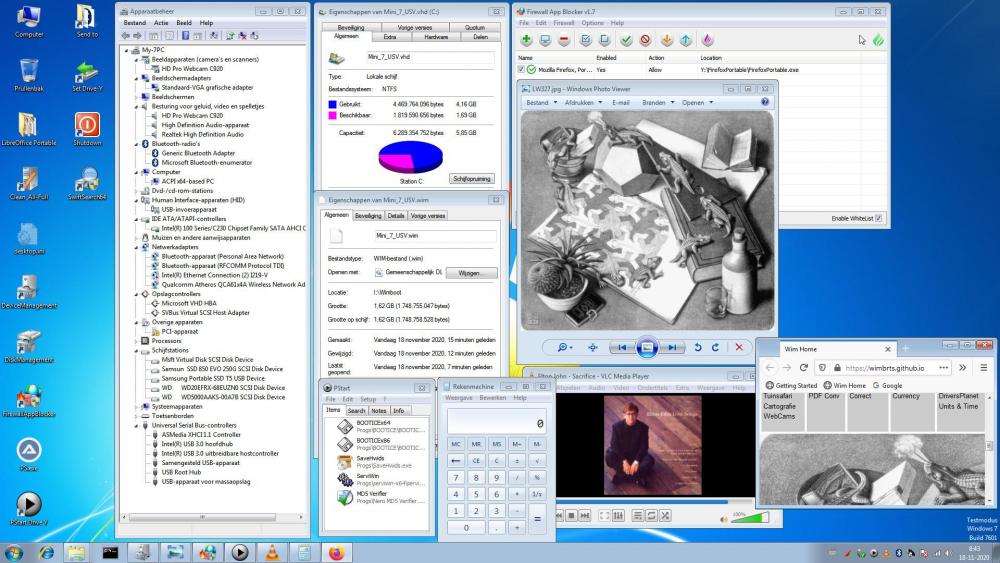Click the Firefox reload page icon
This screenshot has width=1000, height=563.
coord(803,368)
